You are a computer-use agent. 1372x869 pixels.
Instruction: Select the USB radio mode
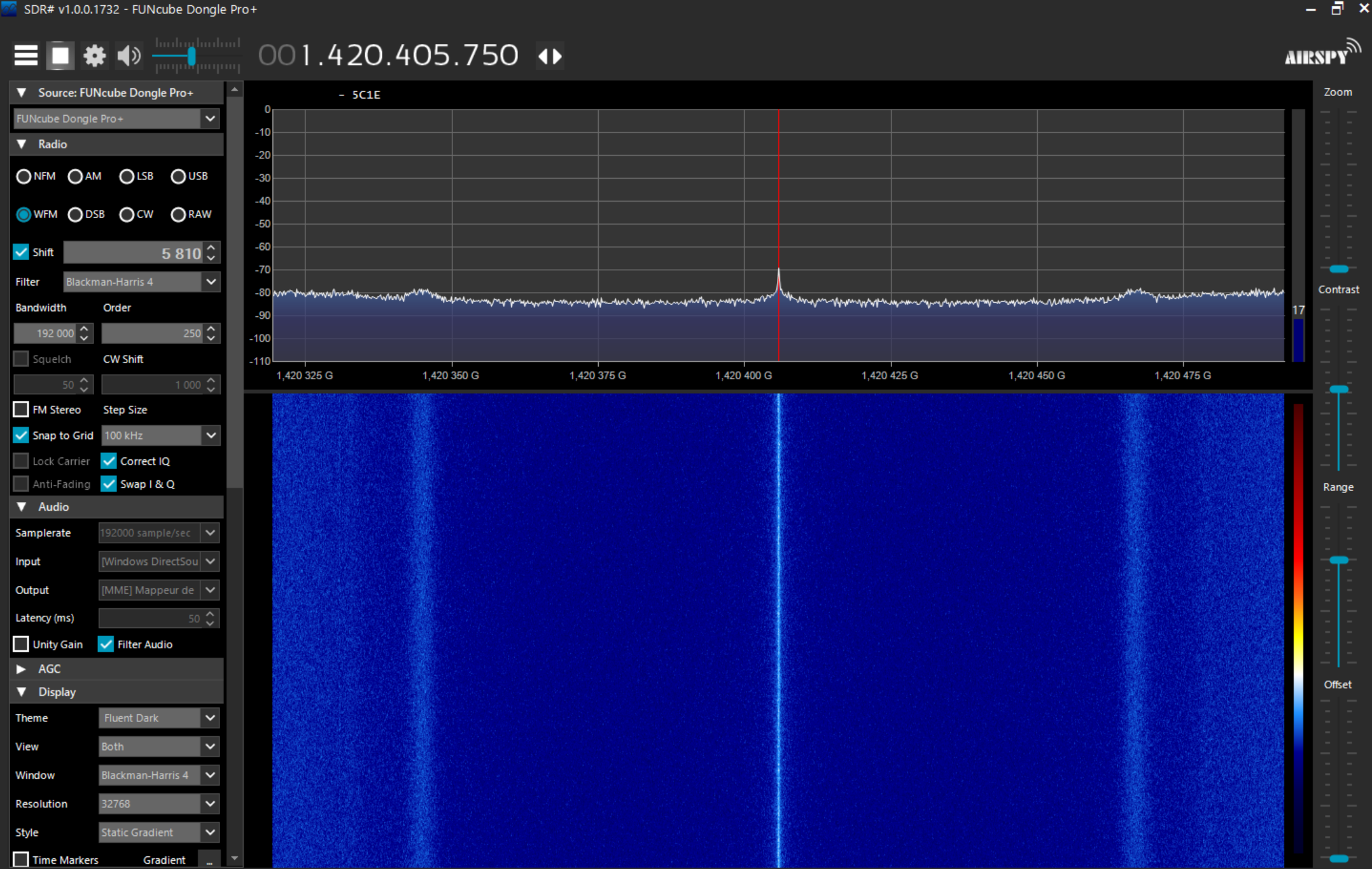click(178, 176)
